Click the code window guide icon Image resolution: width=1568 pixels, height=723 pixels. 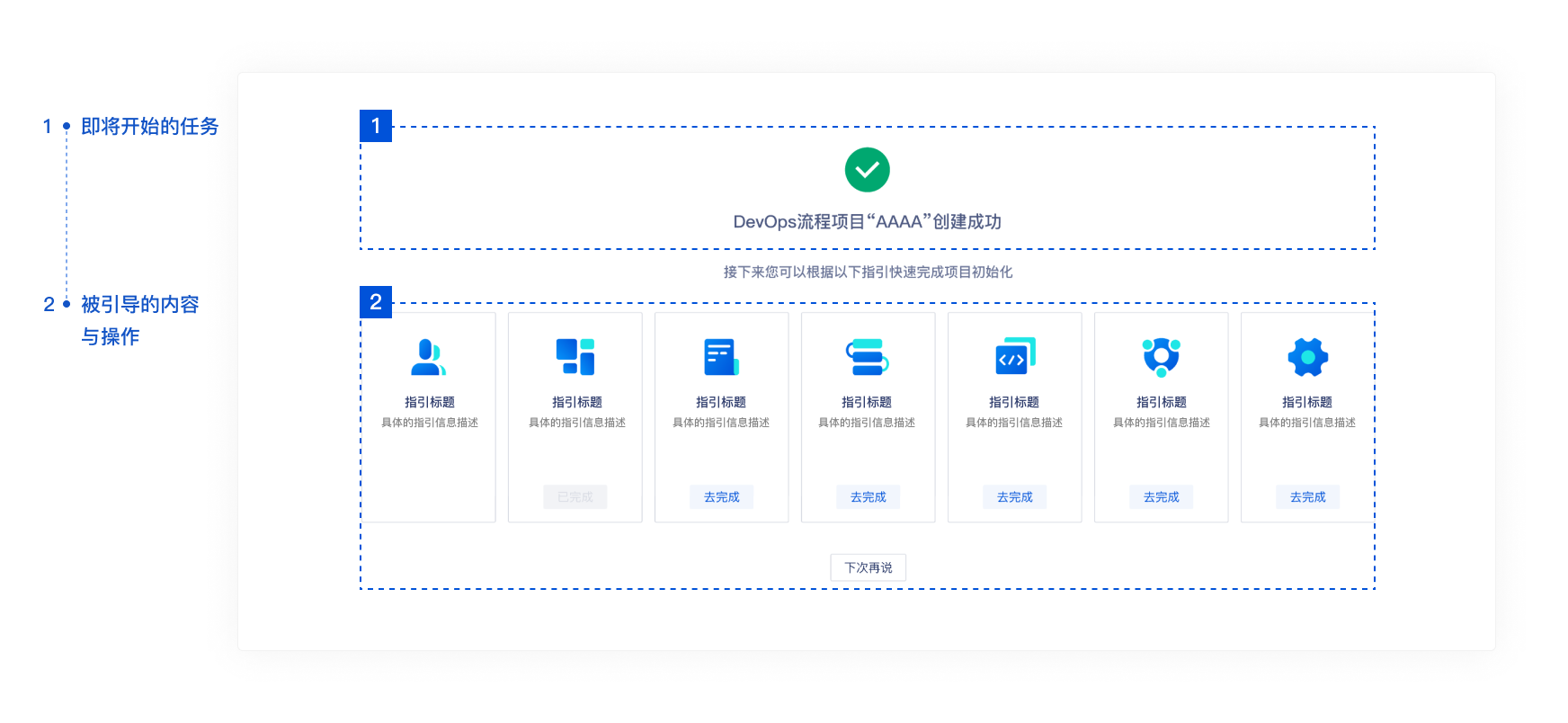tap(1016, 356)
